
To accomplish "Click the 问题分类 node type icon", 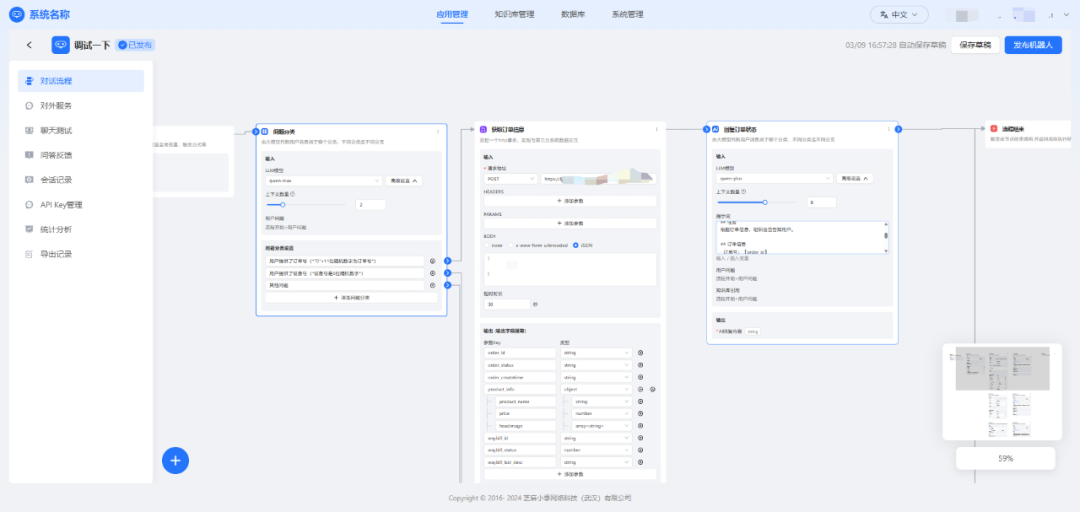I will point(264,131).
